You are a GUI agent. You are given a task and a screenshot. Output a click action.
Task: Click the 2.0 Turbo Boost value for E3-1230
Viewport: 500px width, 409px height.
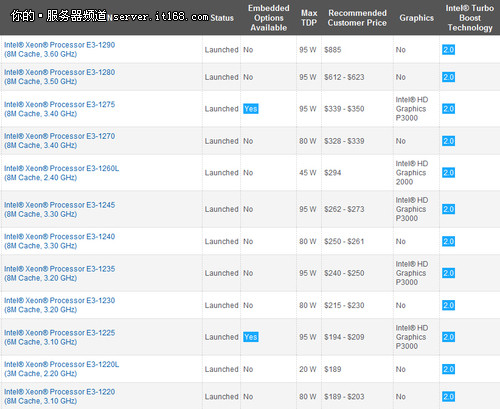tap(448, 305)
